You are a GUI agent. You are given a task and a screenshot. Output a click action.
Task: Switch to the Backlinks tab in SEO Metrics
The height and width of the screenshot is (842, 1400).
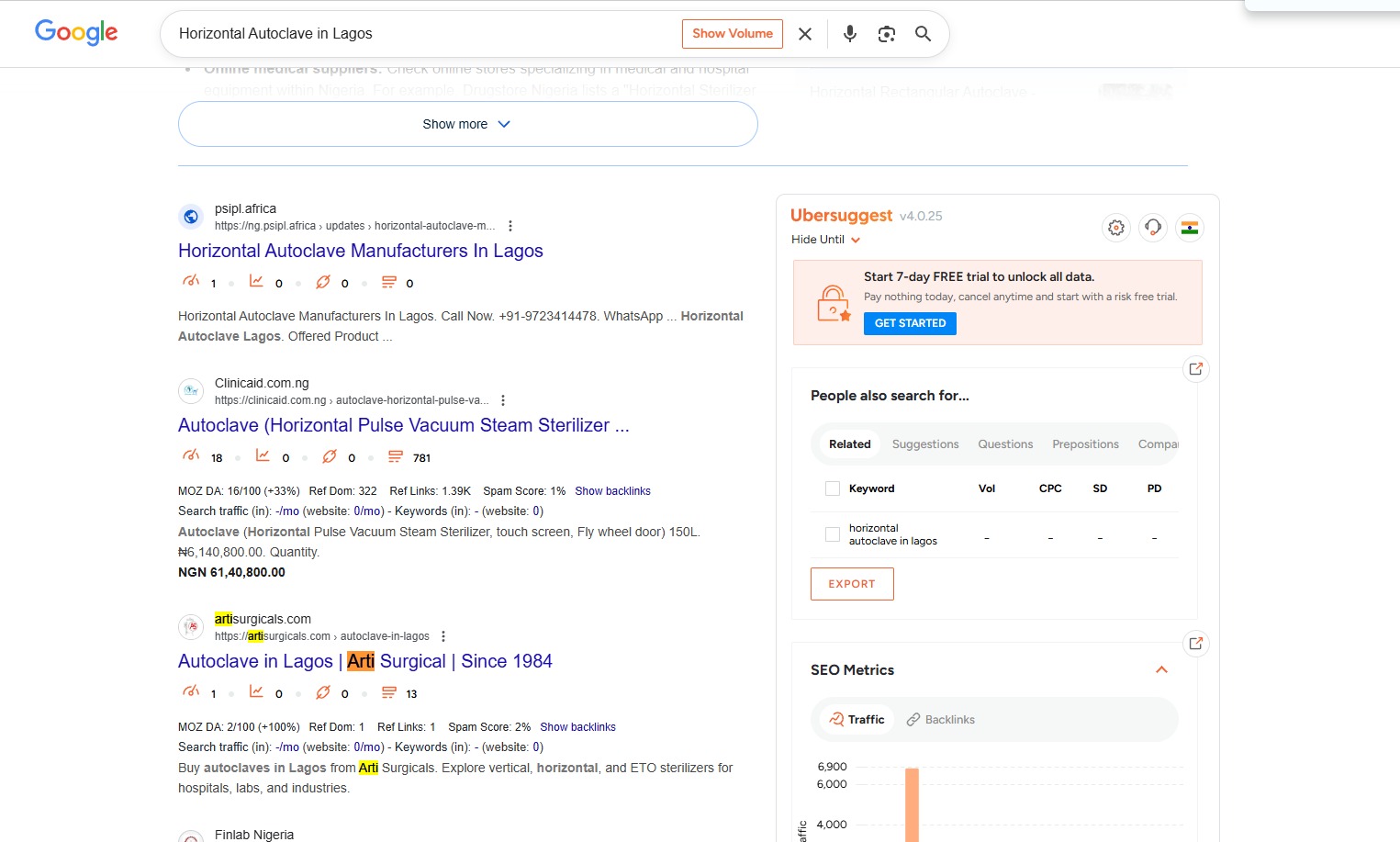click(940, 720)
